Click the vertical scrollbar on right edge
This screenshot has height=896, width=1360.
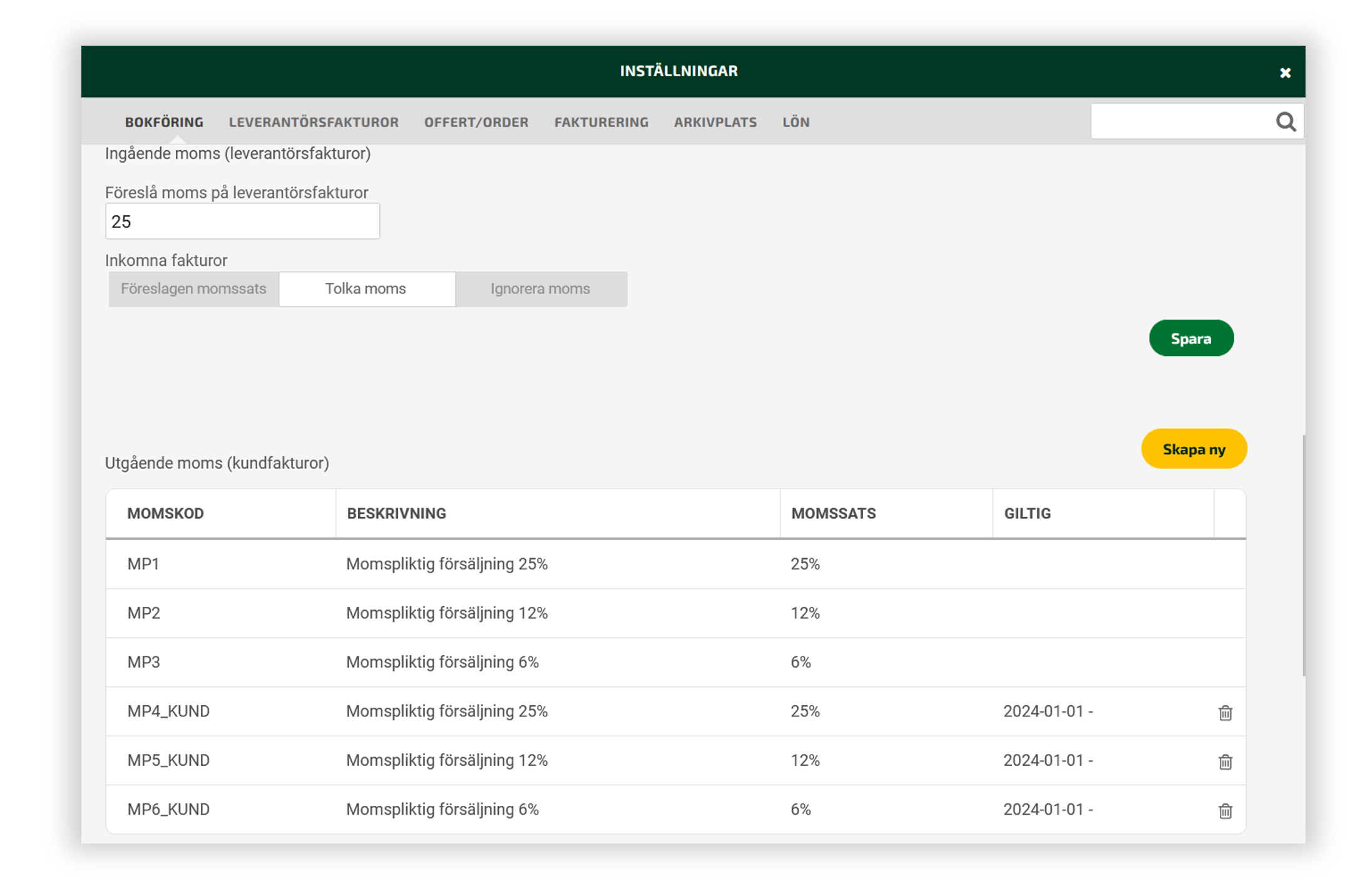pos(1303,554)
